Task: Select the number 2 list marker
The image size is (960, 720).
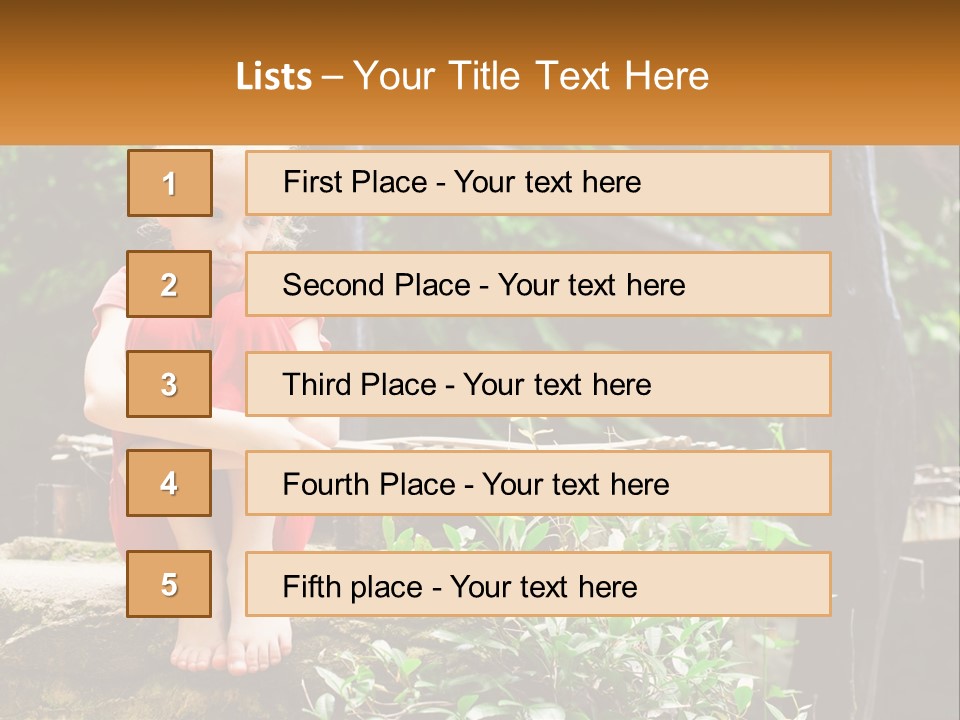Action: (x=170, y=284)
